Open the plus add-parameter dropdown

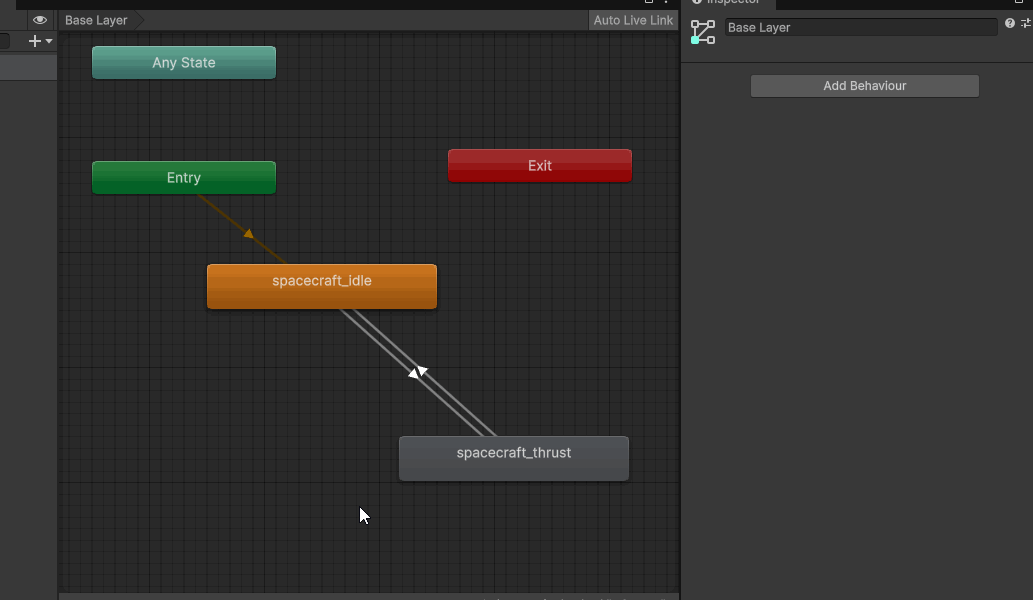coord(40,41)
